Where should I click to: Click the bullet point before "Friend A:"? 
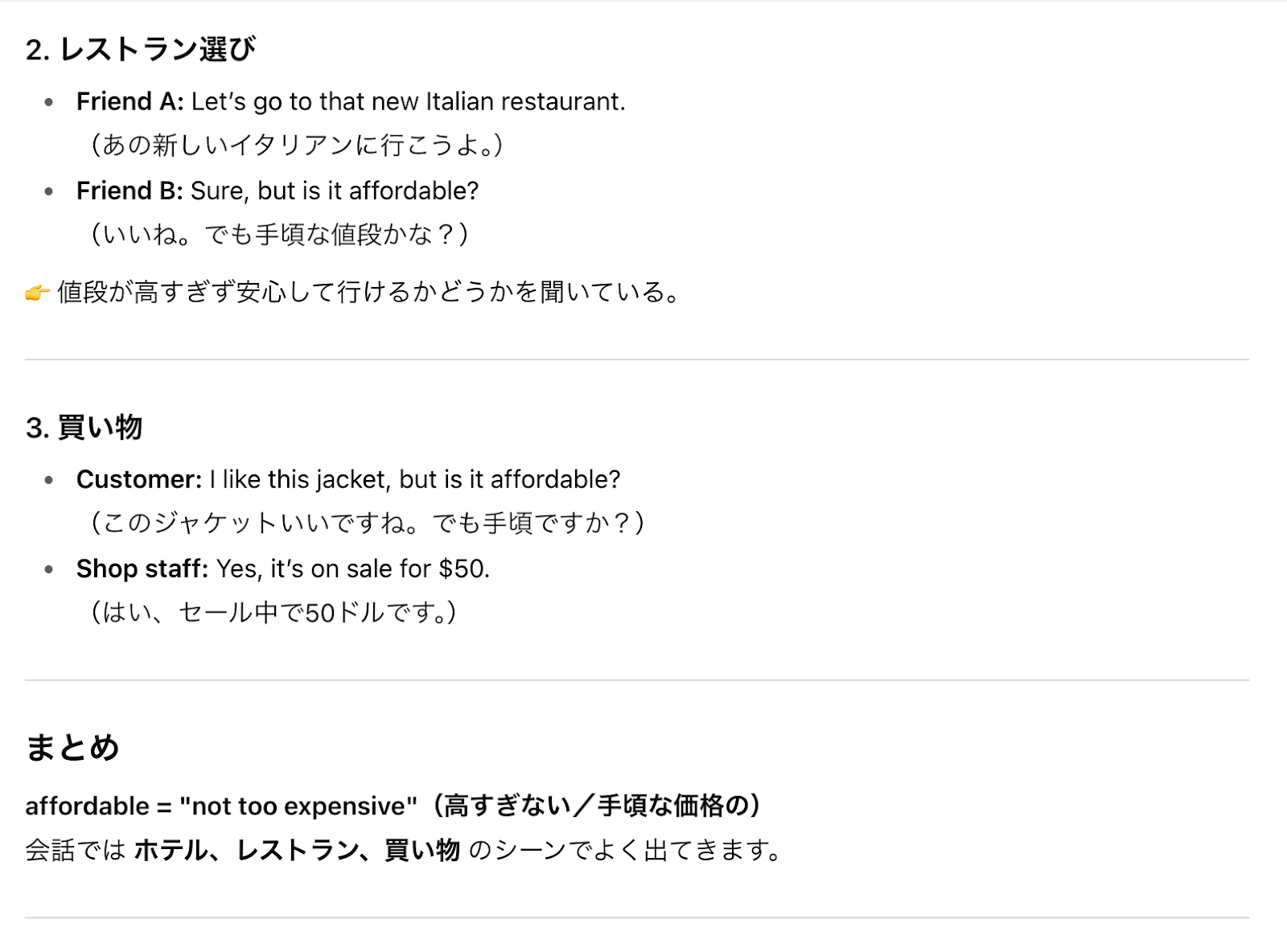[49, 102]
